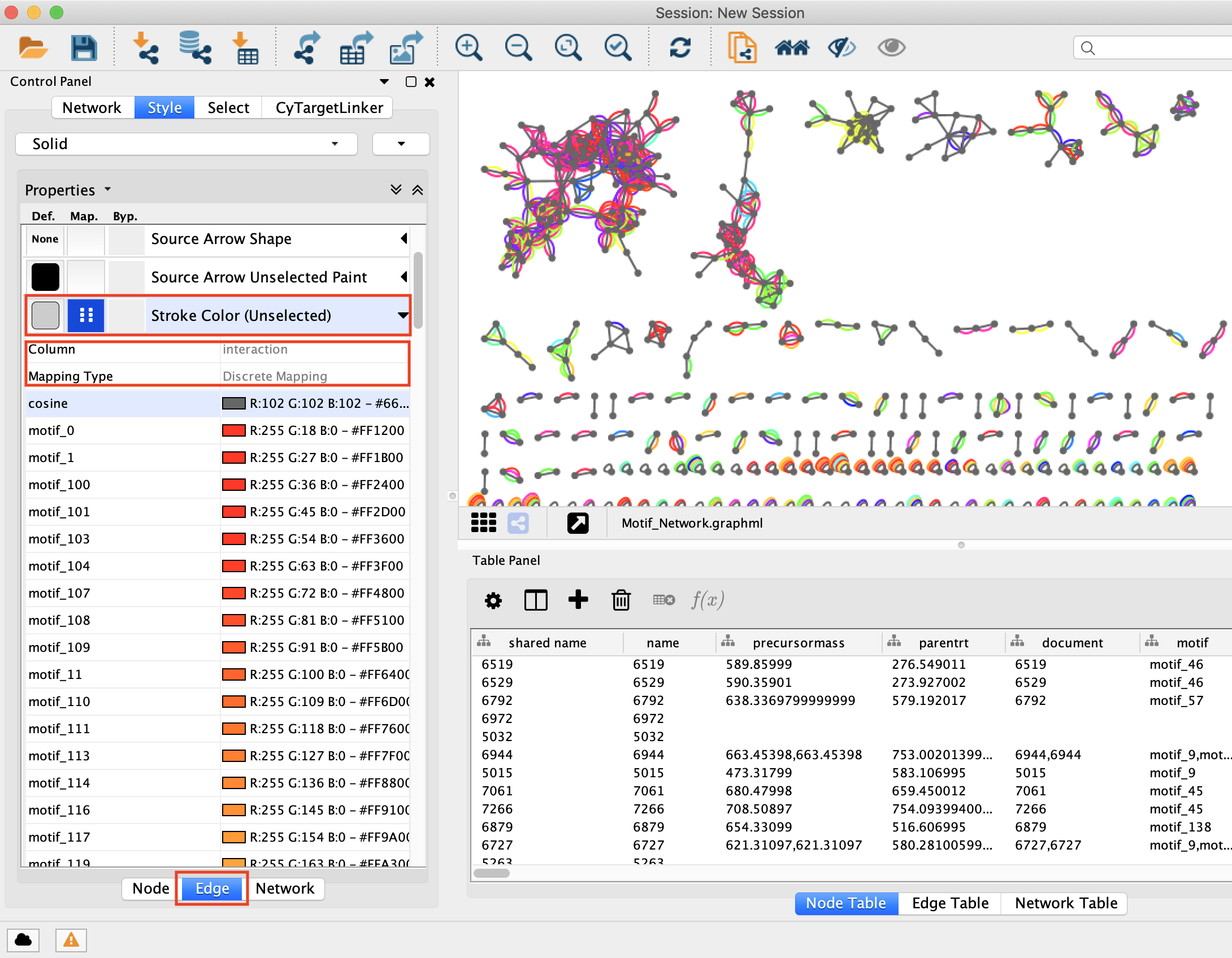Import table from file icon
Screen dimensions: 1232x958
pos(246,47)
